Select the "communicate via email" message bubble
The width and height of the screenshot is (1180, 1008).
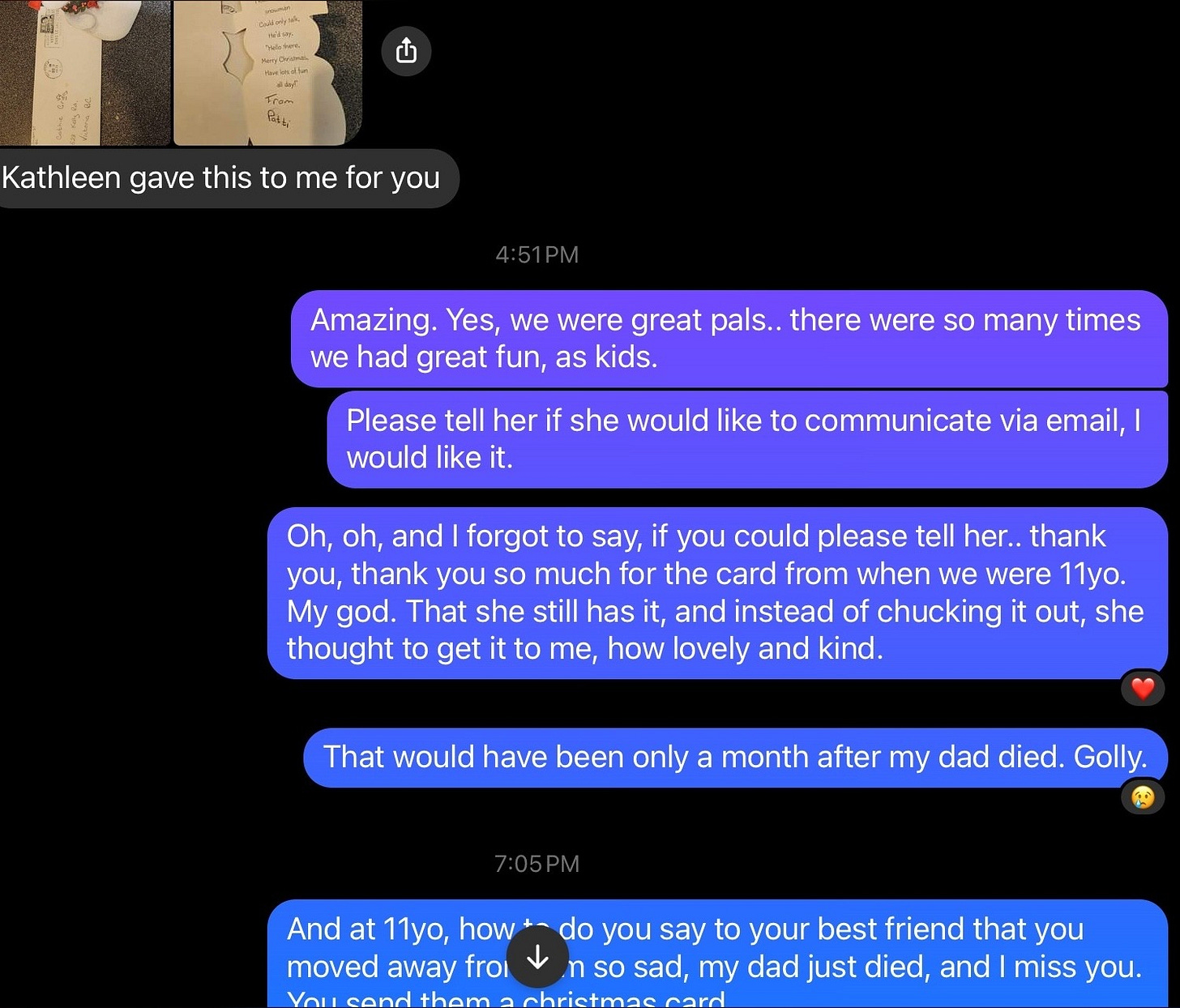tap(747, 439)
